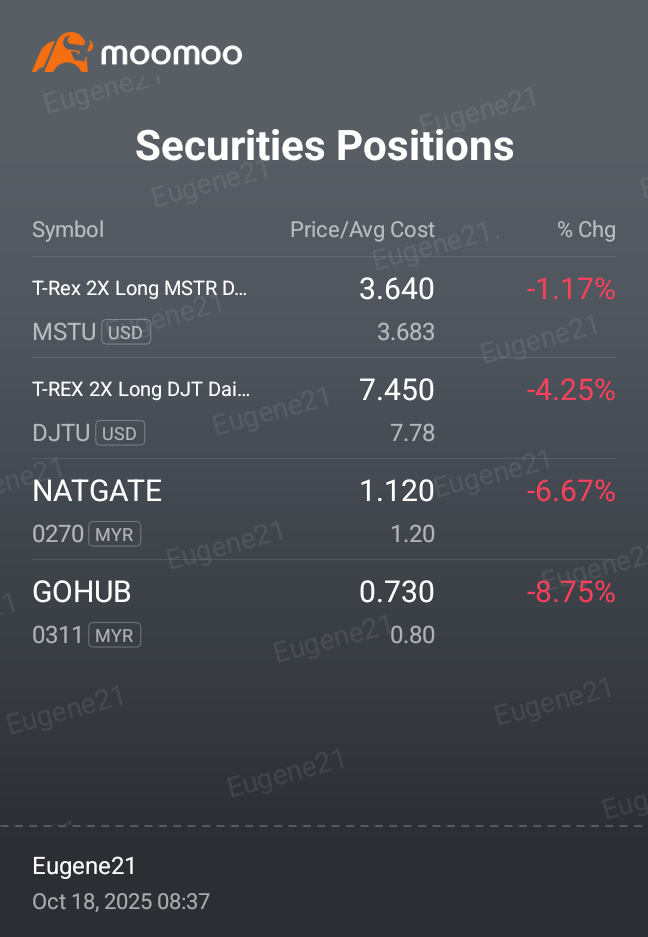This screenshot has height=937, width=648.
Task: Select the Symbol column header
Action: click(x=68, y=230)
